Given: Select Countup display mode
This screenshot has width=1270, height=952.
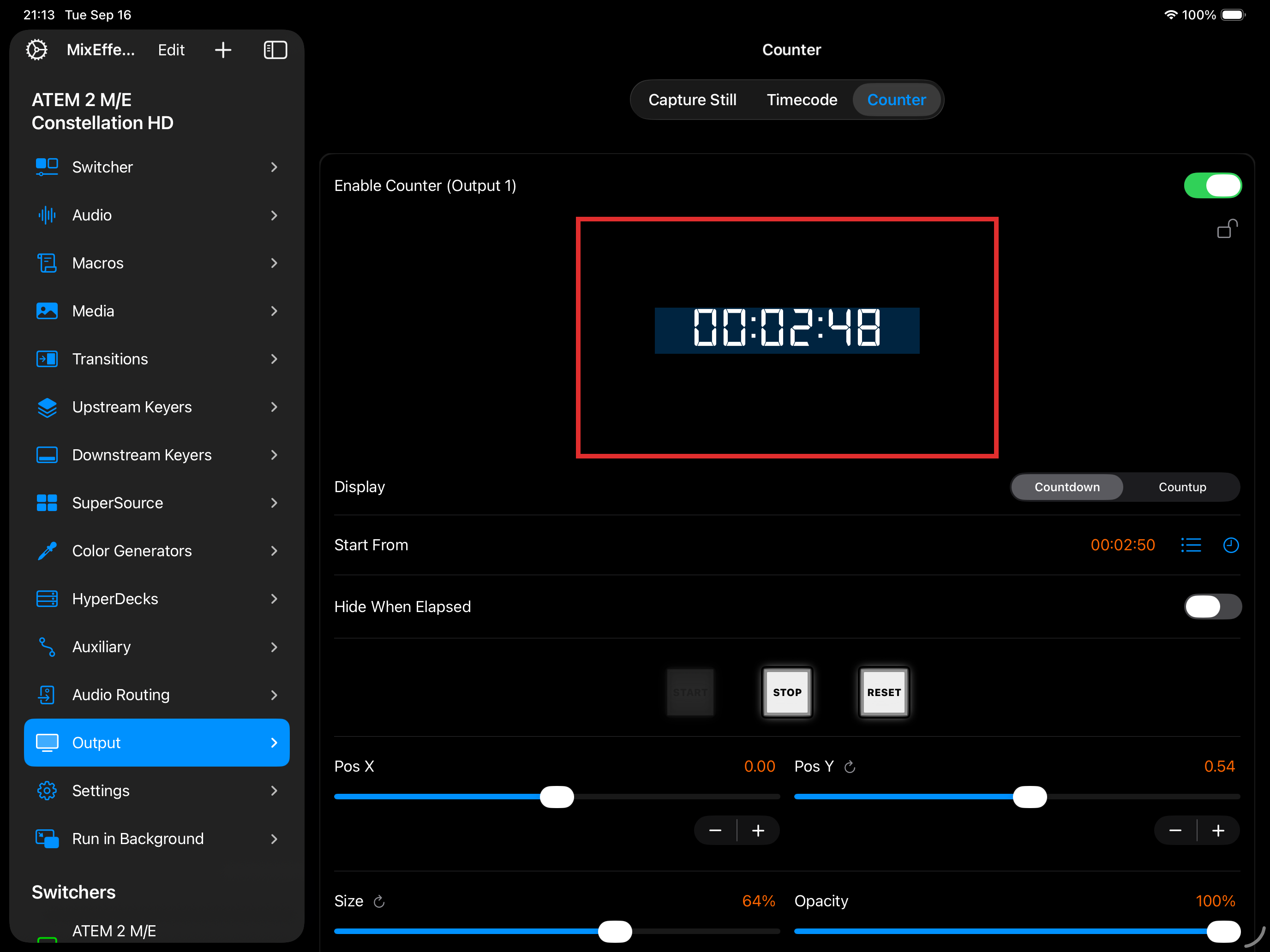Looking at the screenshot, I should click(x=1181, y=487).
